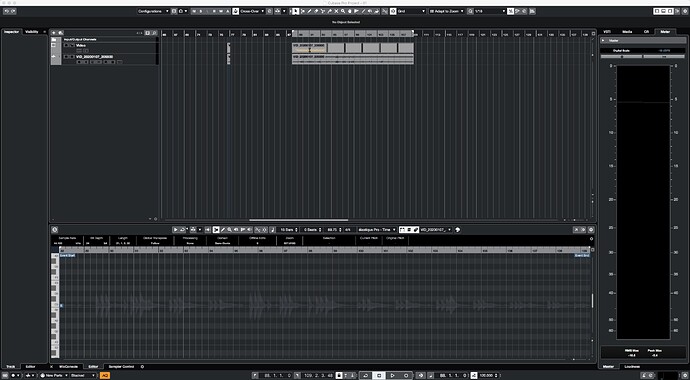Viewport: 690px width, 380px height.
Task: Open the clip selector dropdown in sample editor
Action: 436,229
